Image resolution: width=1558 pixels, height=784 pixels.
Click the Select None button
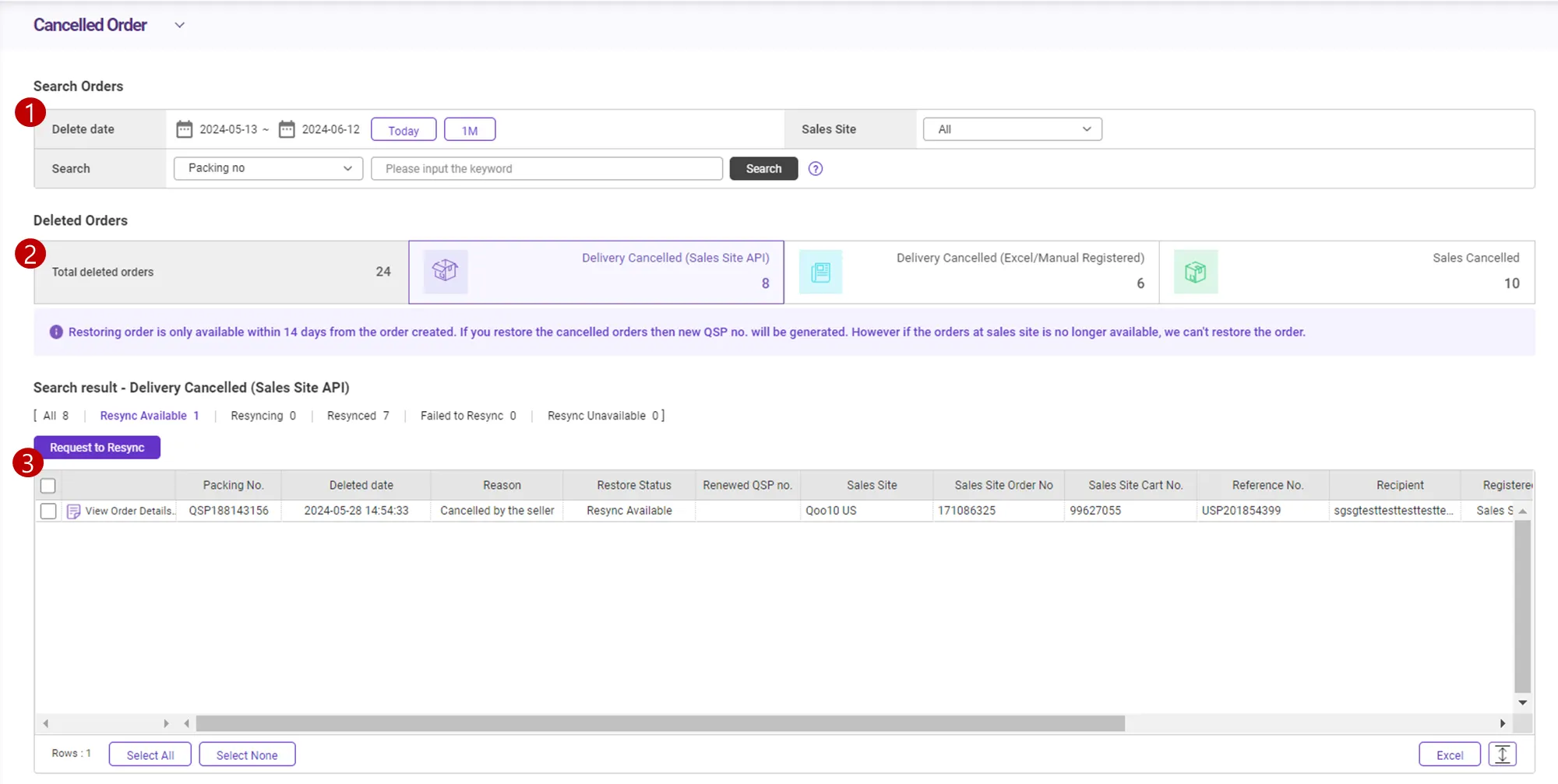(247, 754)
